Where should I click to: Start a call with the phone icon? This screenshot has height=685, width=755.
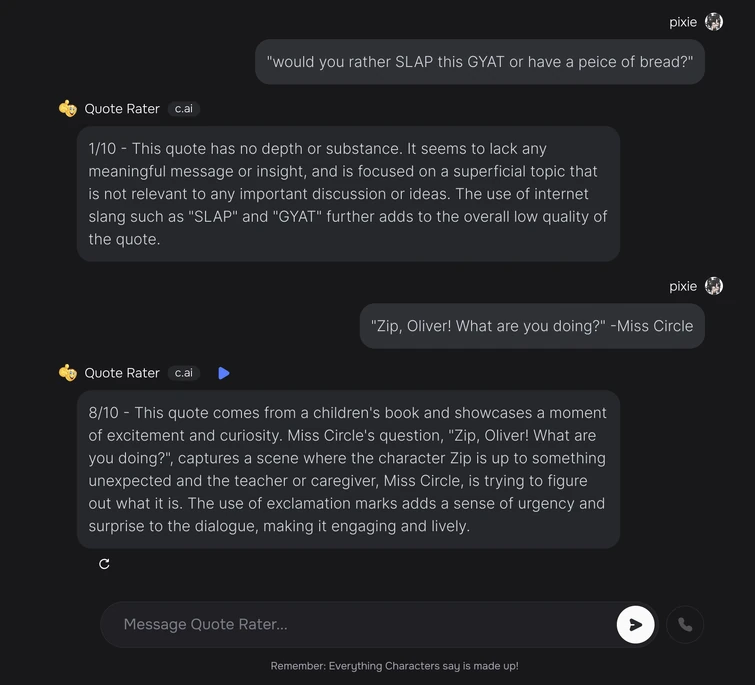point(685,625)
